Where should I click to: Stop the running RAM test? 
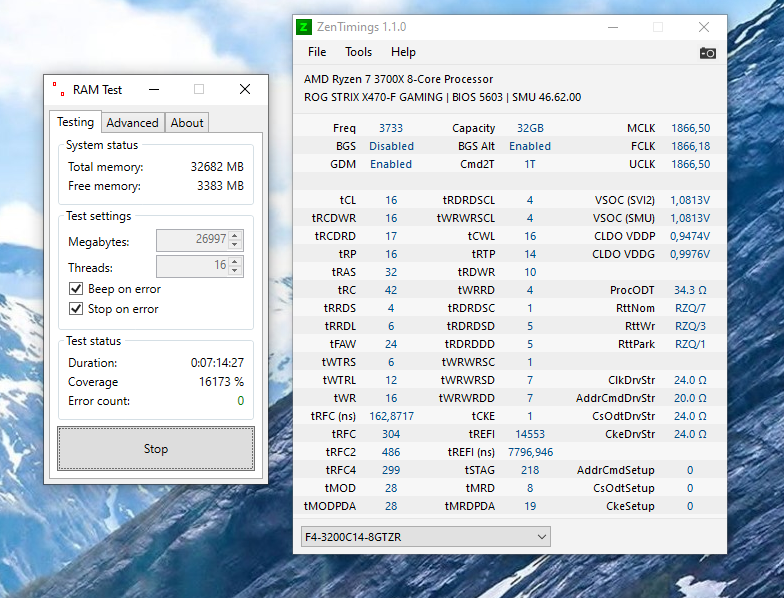156,448
